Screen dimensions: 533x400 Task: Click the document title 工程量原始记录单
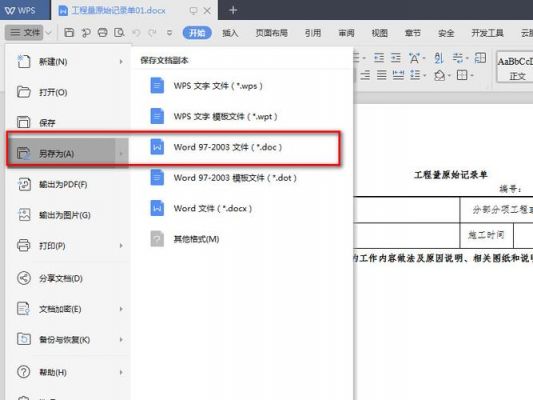(x=451, y=175)
